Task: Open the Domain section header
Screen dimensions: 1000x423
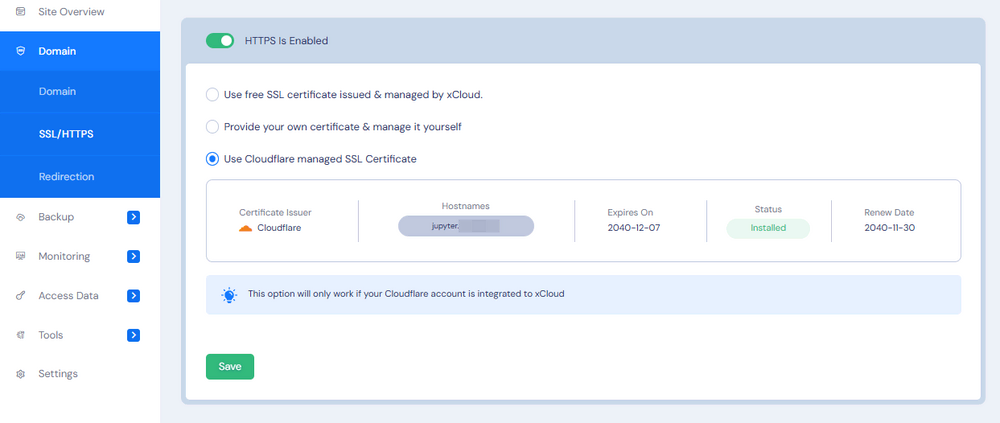Action: tap(80, 51)
